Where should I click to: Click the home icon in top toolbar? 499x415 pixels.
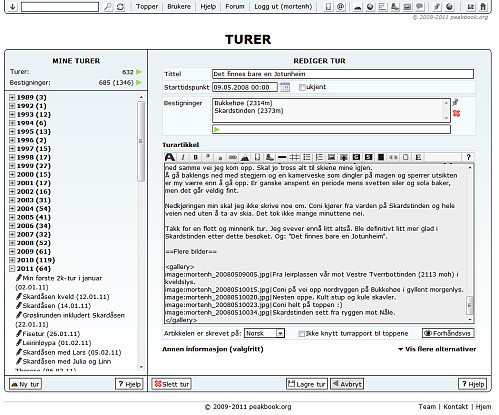coord(483,6)
